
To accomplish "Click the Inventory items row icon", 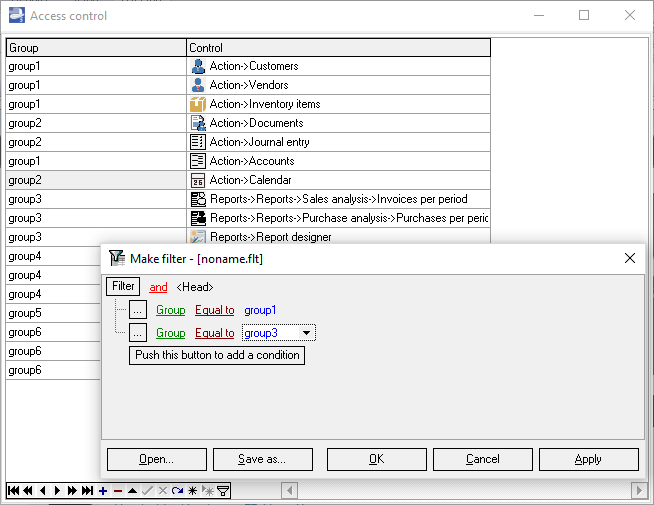I will [198, 104].
